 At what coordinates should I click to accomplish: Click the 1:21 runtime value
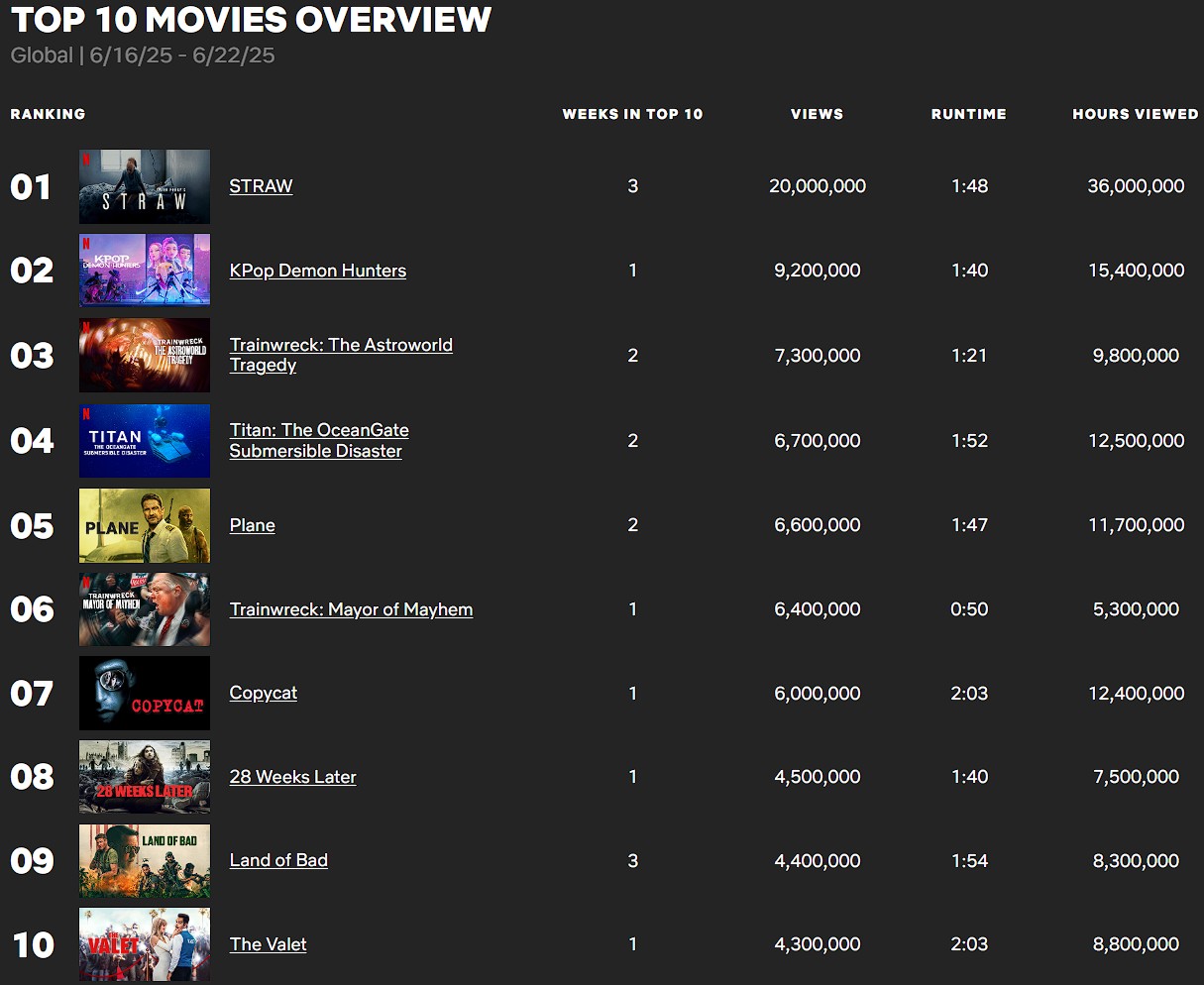pyautogui.click(x=969, y=355)
